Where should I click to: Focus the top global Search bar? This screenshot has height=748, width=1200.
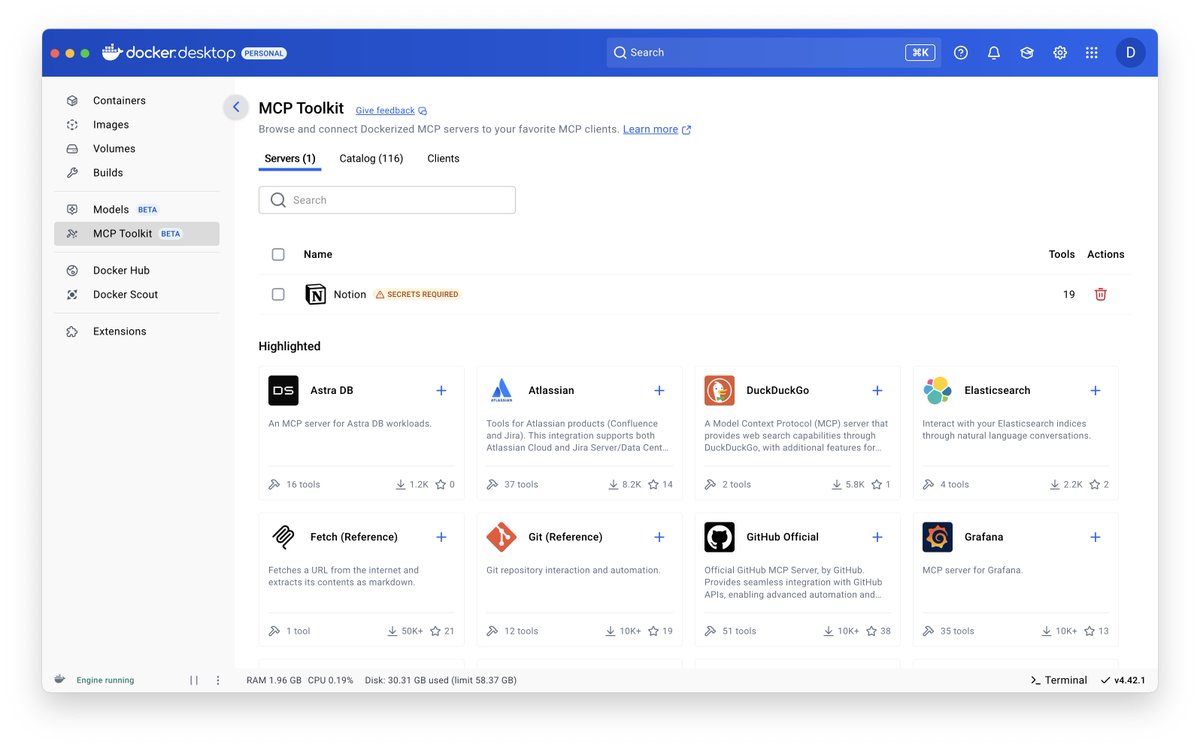(773, 52)
